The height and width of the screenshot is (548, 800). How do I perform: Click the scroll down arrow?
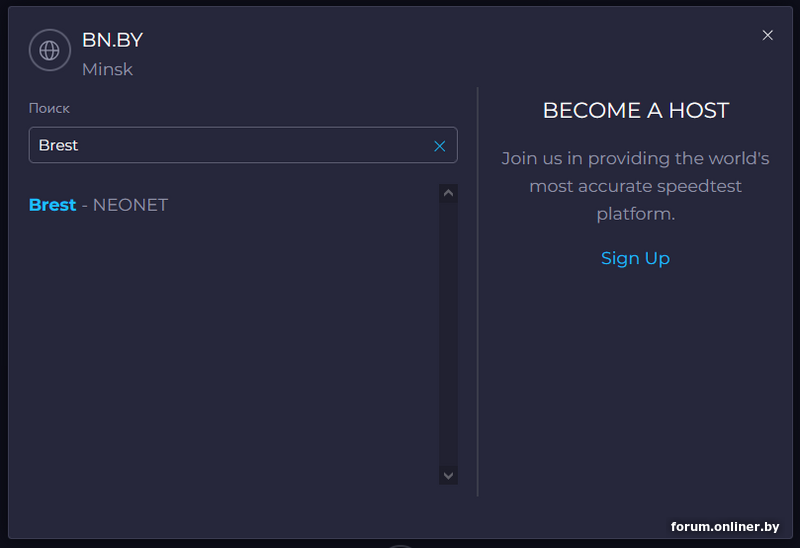click(x=448, y=476)
